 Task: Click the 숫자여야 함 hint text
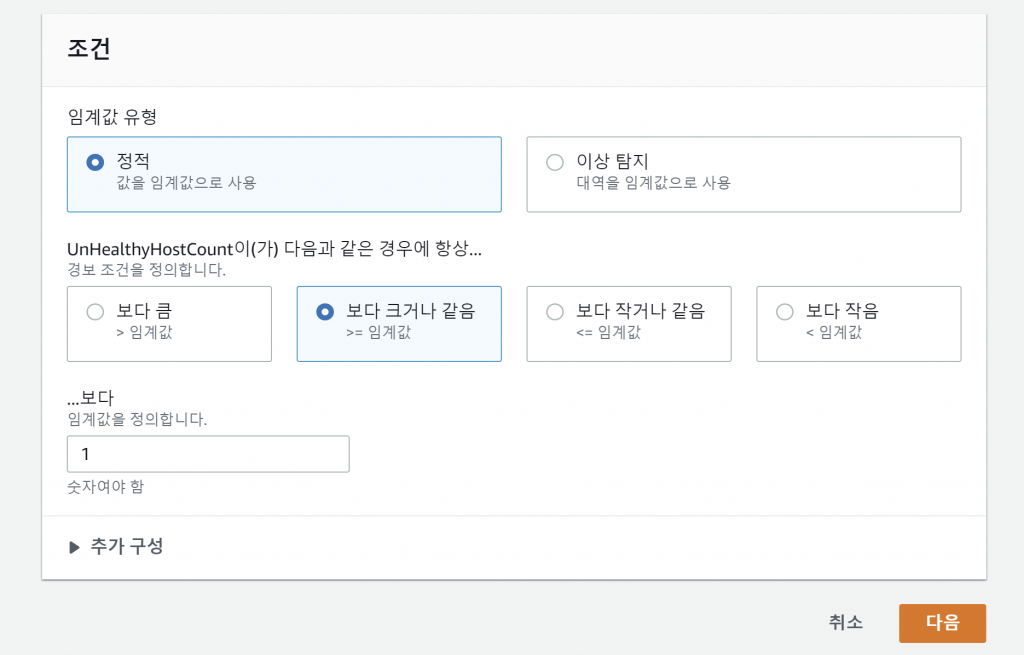coord(112,488)
